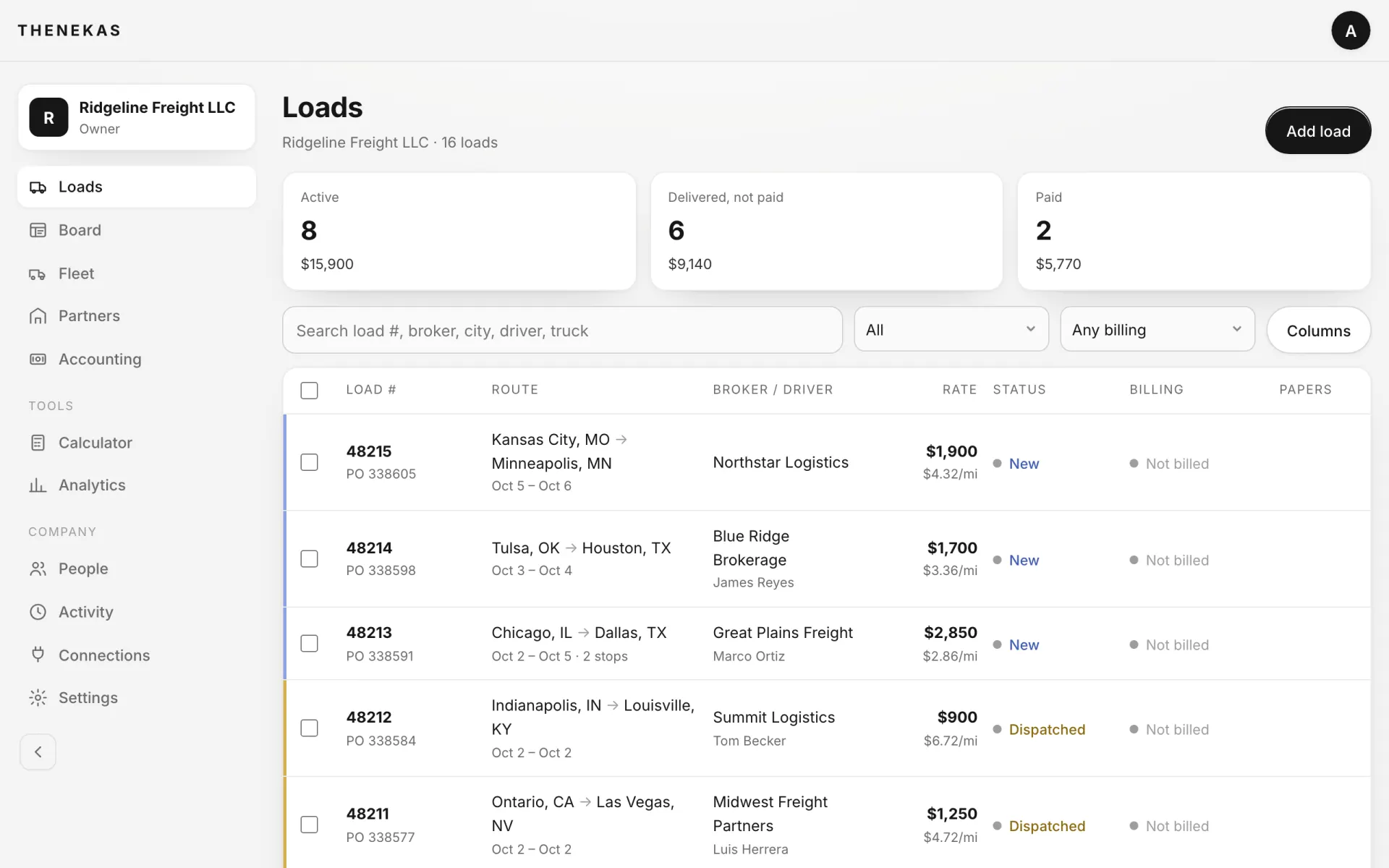Open load number 48215
This screenshot has width=1389, height=868.
(x=369, y=451)
